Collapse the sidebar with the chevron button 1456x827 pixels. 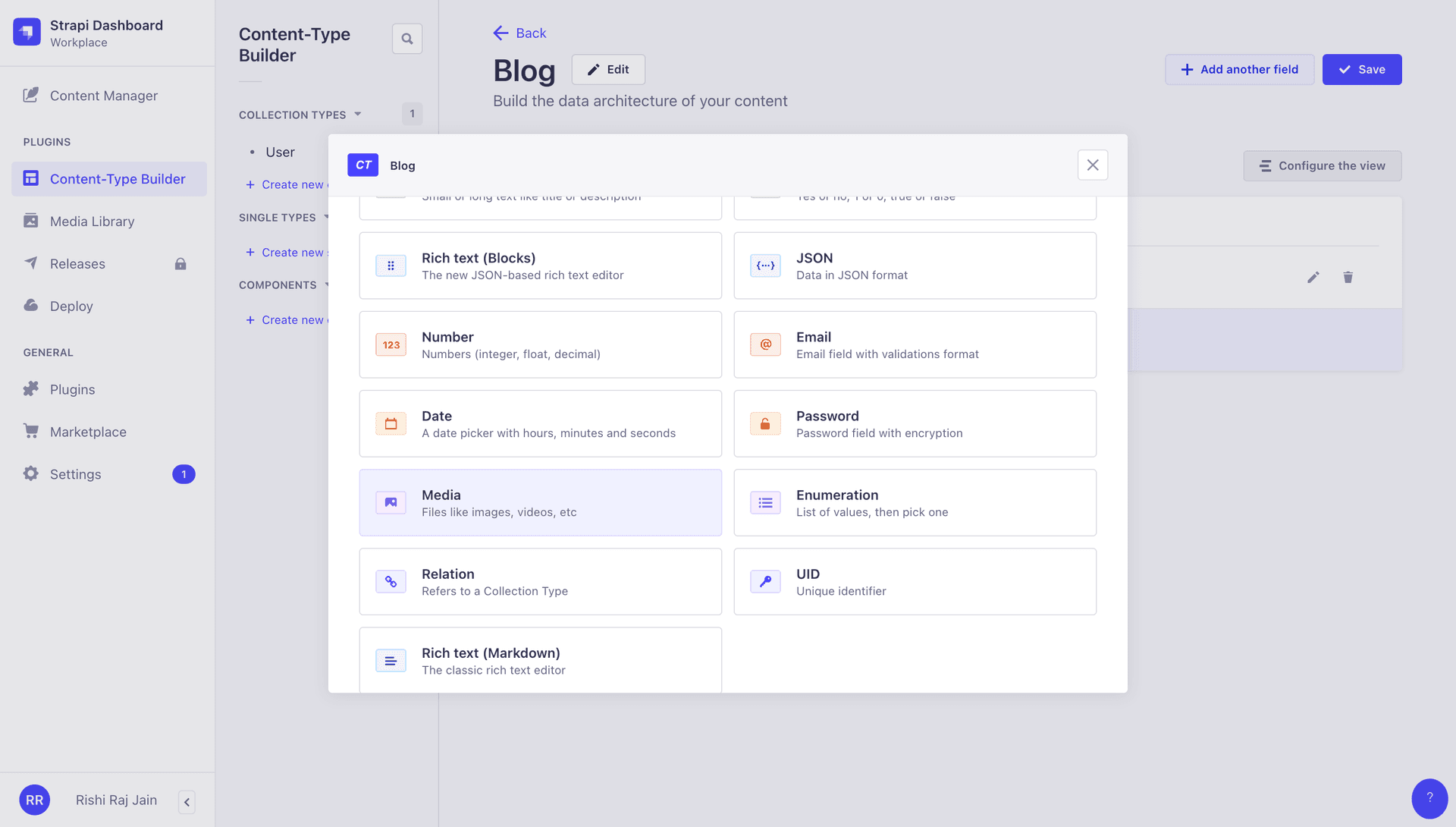coord(187,802)
